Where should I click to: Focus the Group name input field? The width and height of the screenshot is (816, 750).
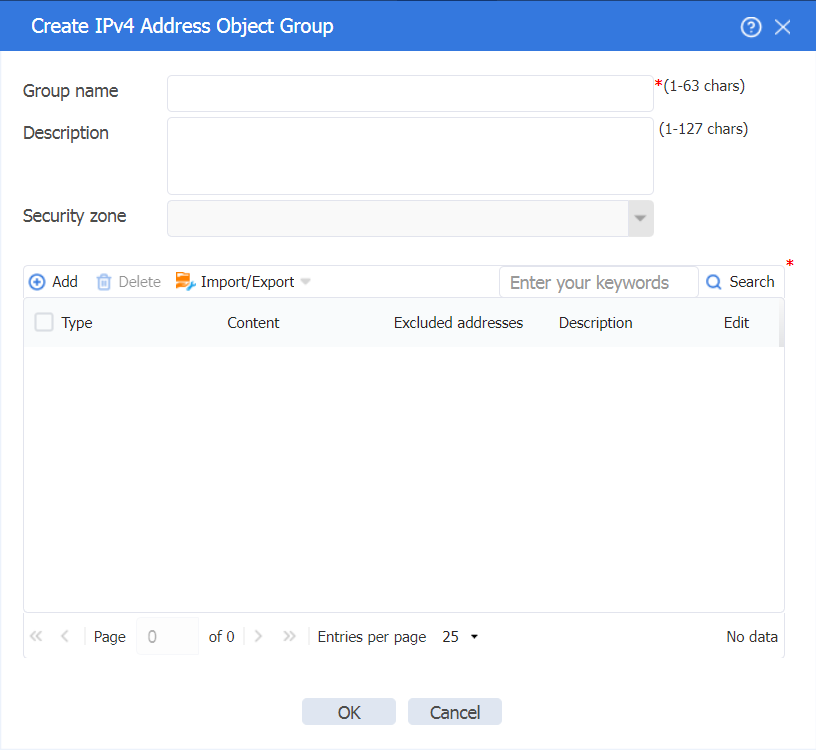tap(410, 93)
